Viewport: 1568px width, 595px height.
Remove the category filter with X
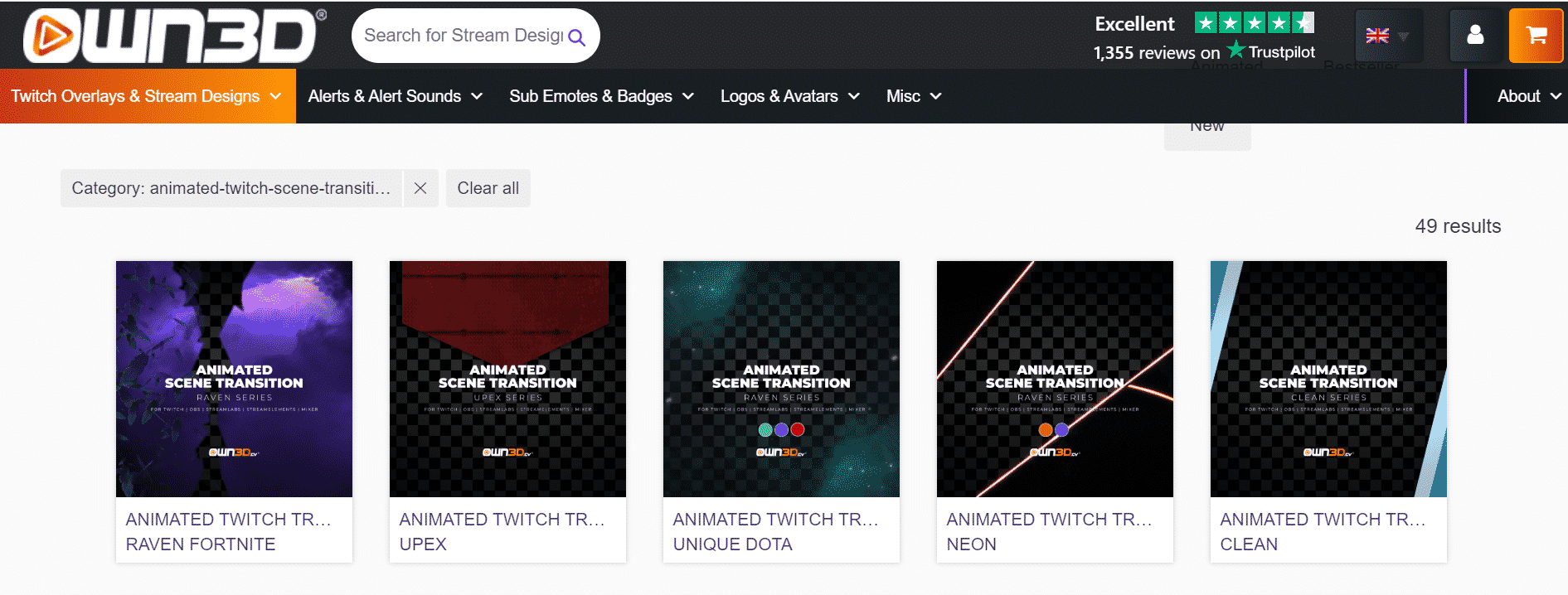(x=420, y=188)
